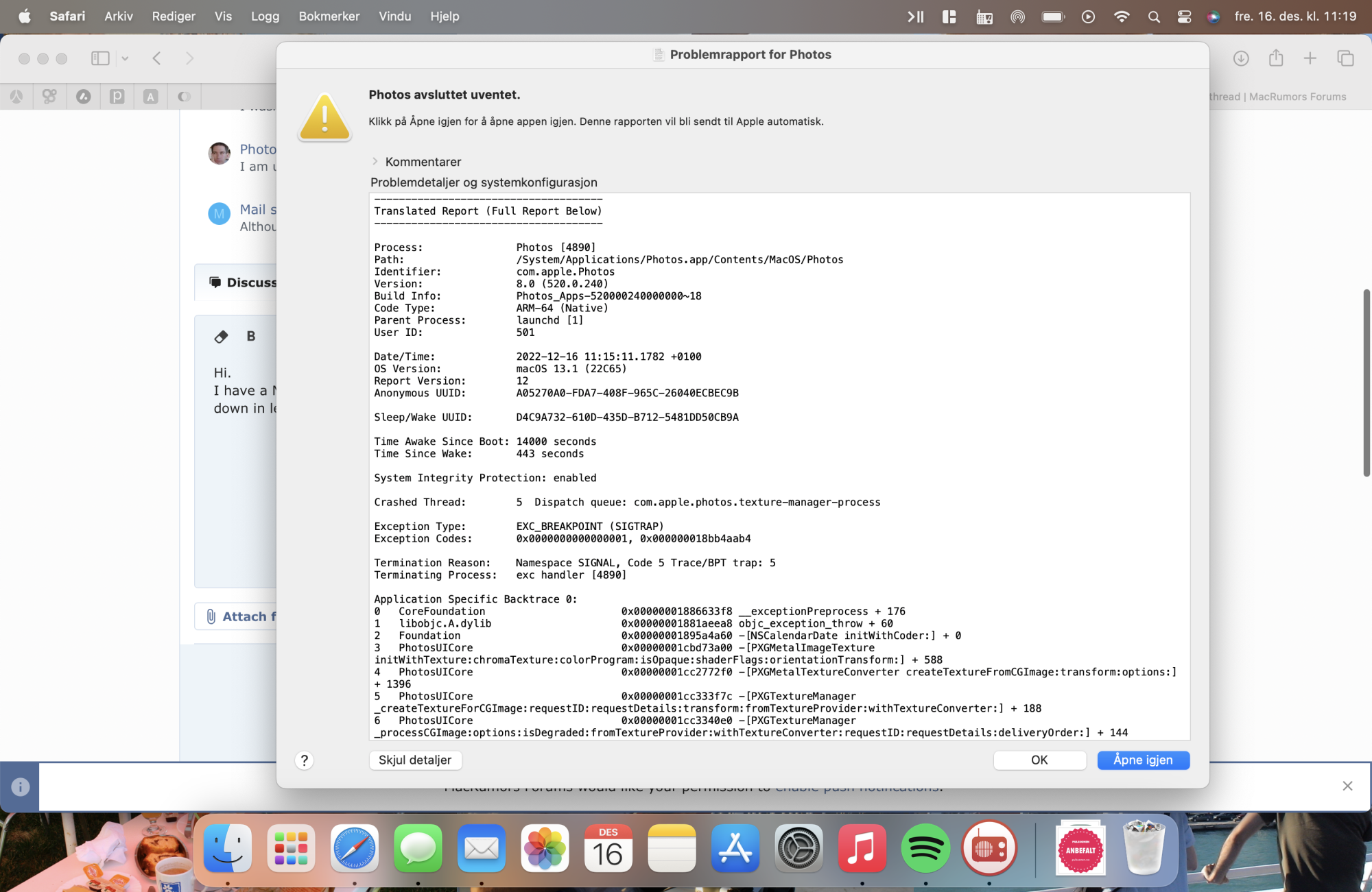Open the Logg menu in menu bar
The width and height of the screenshot is (1372, 892).
[265, 16]
